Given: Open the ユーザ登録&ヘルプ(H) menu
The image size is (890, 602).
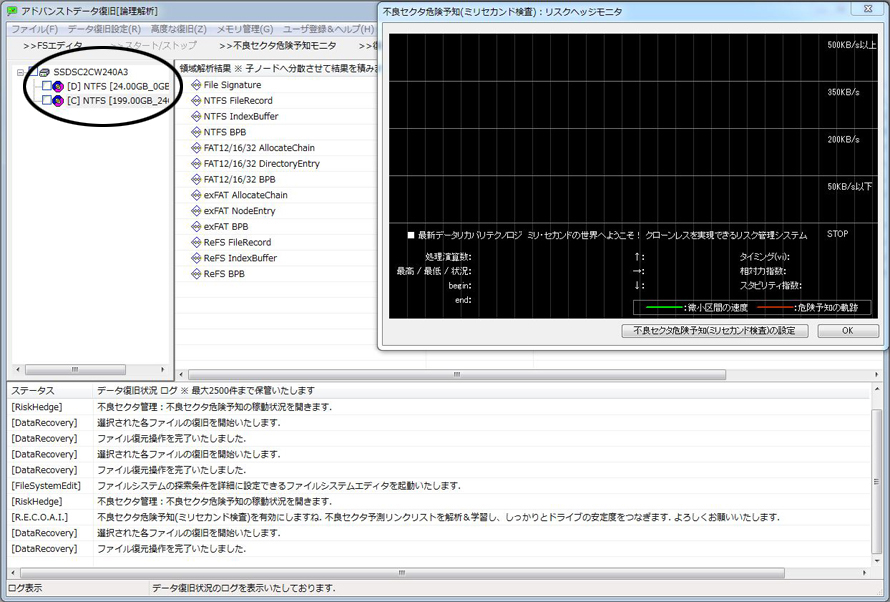Looking at the screenshot, I should (x=329, y=29).
